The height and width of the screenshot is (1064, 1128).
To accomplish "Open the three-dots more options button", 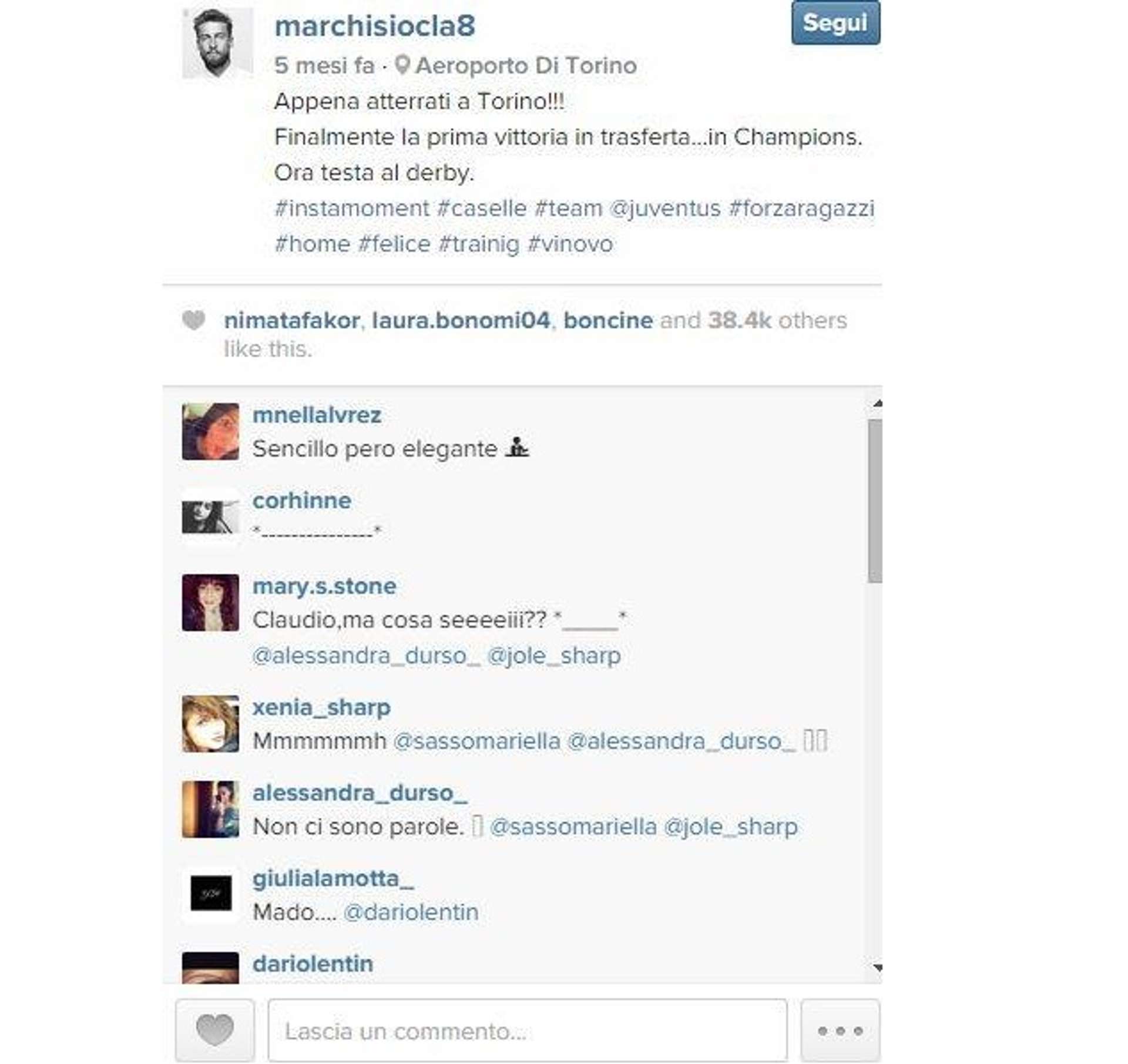I will (x=840, y=1030).
